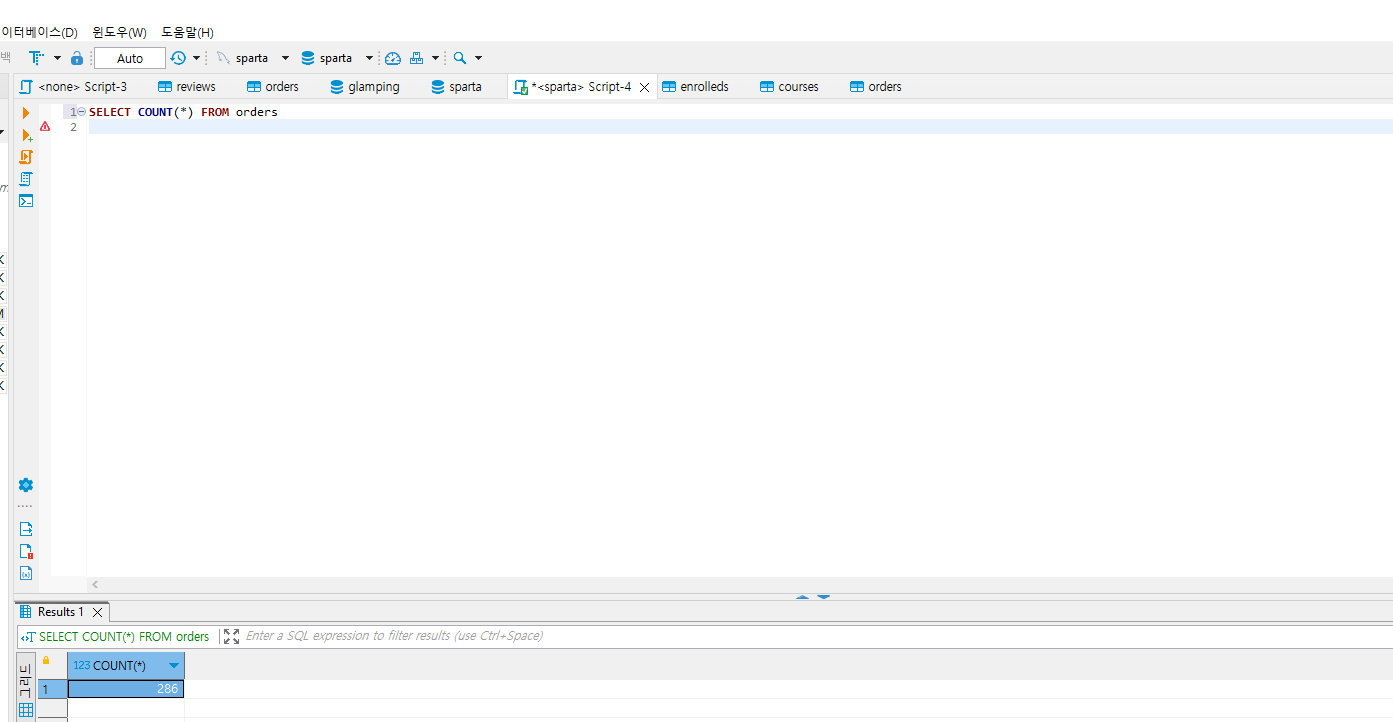Click the Auto commit mode field
Image resolution: width=1393 pixels, height=722 pixels.
(130, 58)
